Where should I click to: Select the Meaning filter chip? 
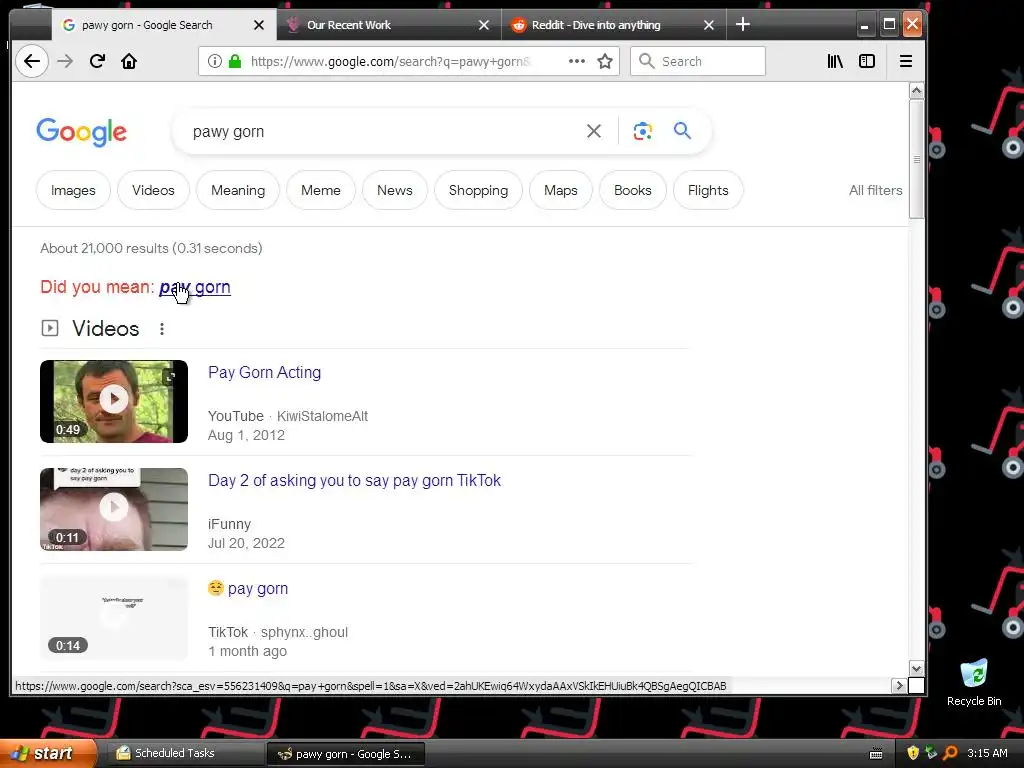[238, 191]
